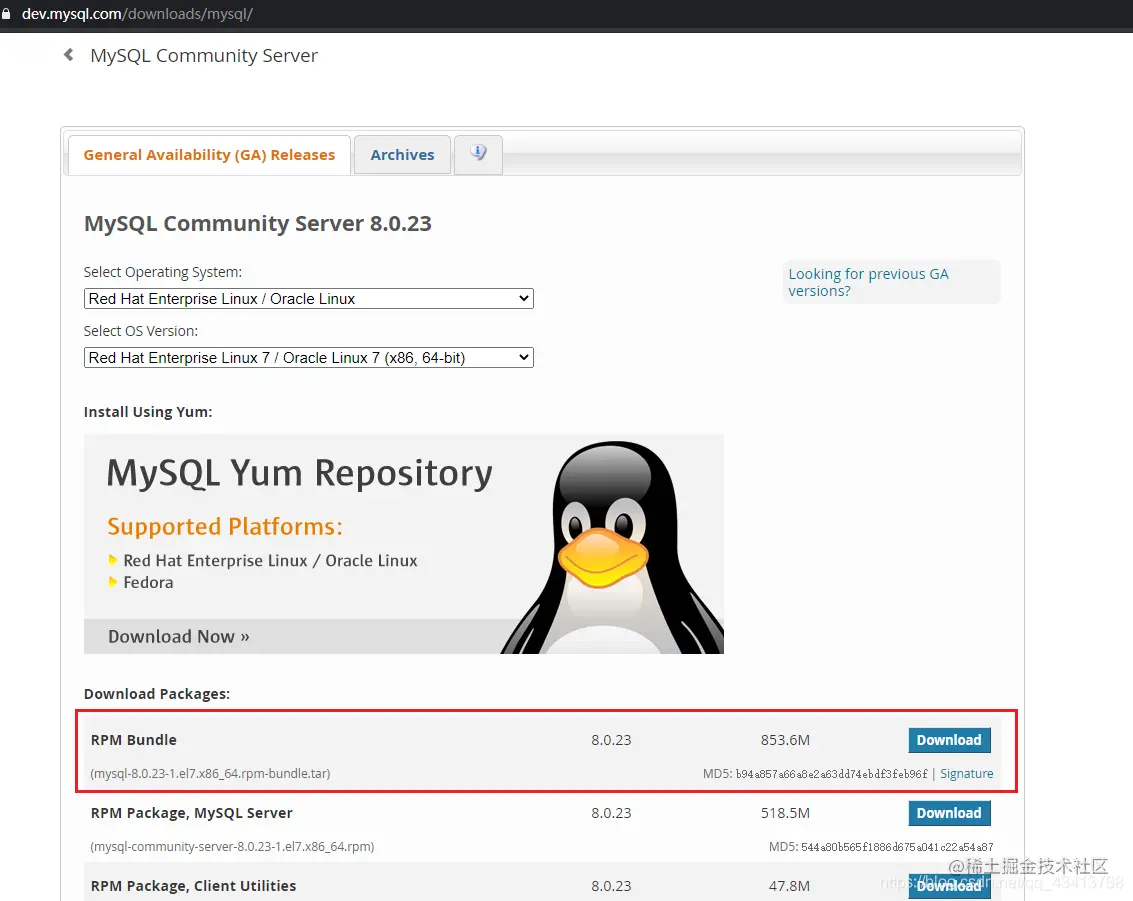The image size is (1133, 901).
Task: Open the Signature link for RPM Bundle
Action: click(x=966, y=773)
